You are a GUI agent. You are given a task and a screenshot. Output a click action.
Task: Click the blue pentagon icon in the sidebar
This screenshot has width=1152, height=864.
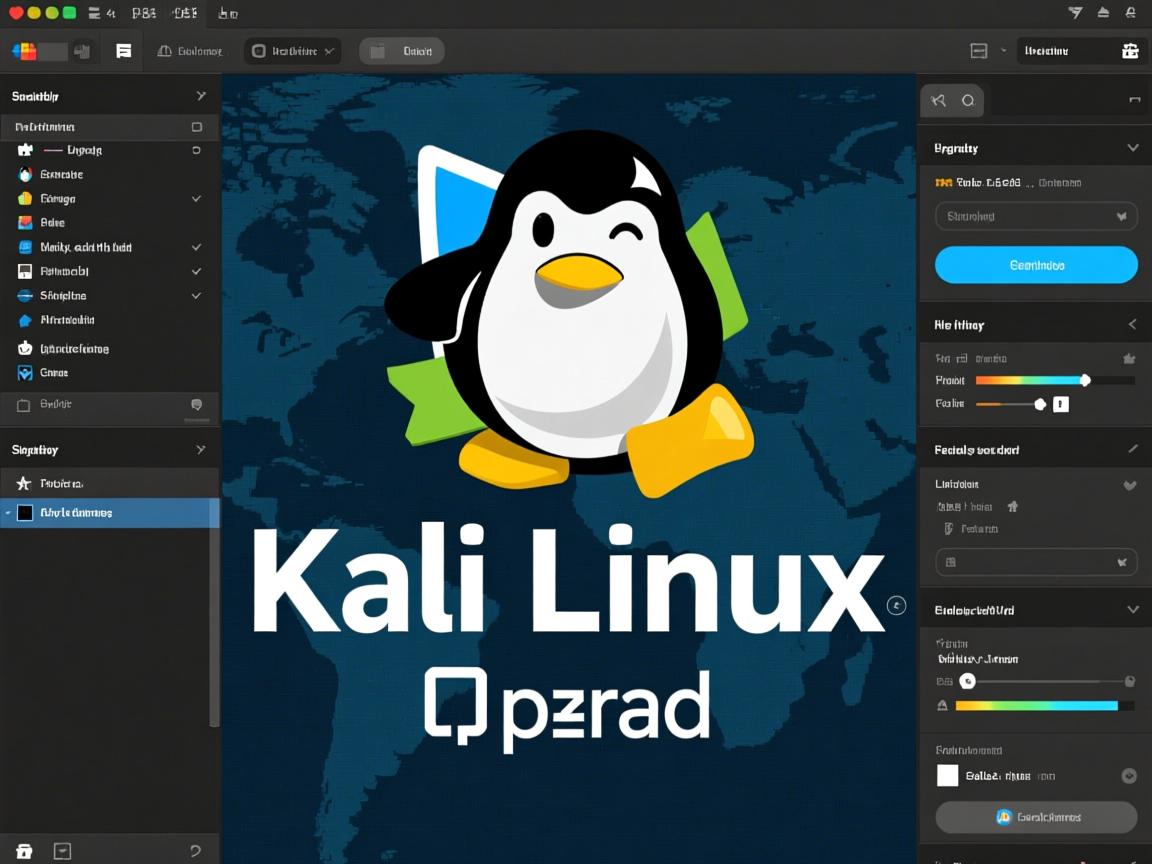[x=24, y=320]
